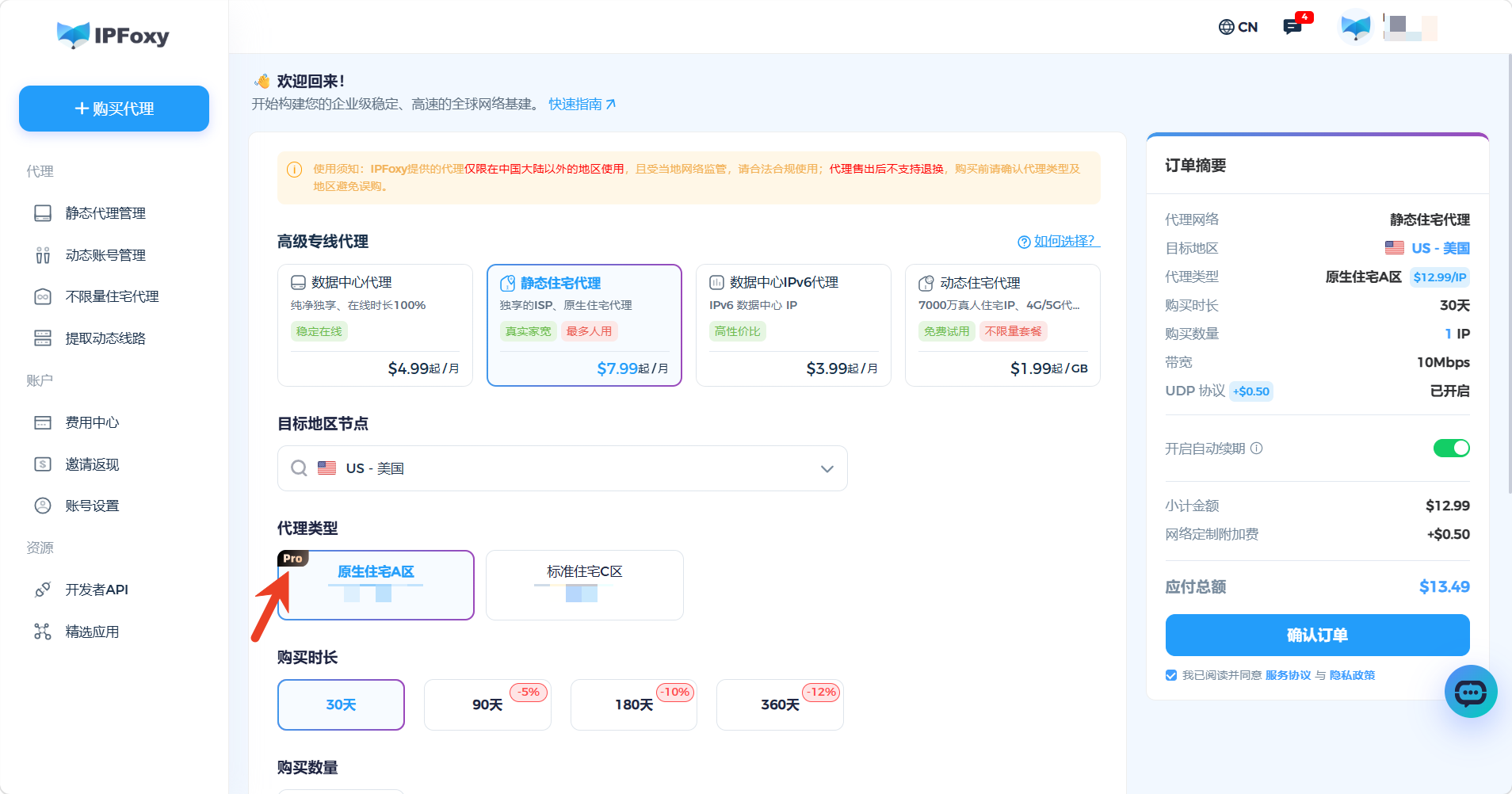Image resolution: width=1512 pixels, height=794 pixels.
Task: Click the 静态代理管理 sidebar icon
Action: (43, 213)
